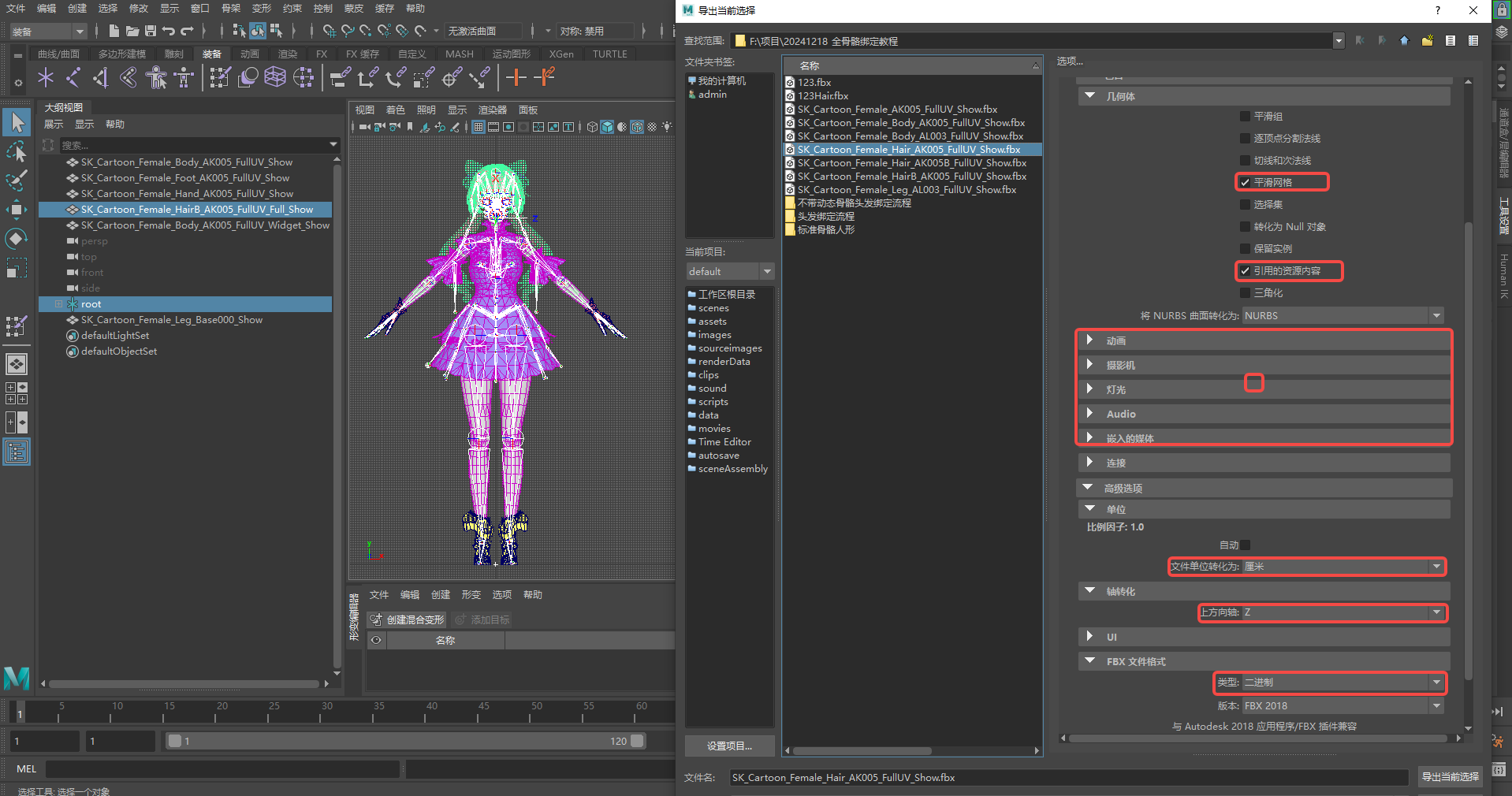Click the select camera icon in viewport toolbar
This screenshot has height=796, width=1512.
(364, 127)
